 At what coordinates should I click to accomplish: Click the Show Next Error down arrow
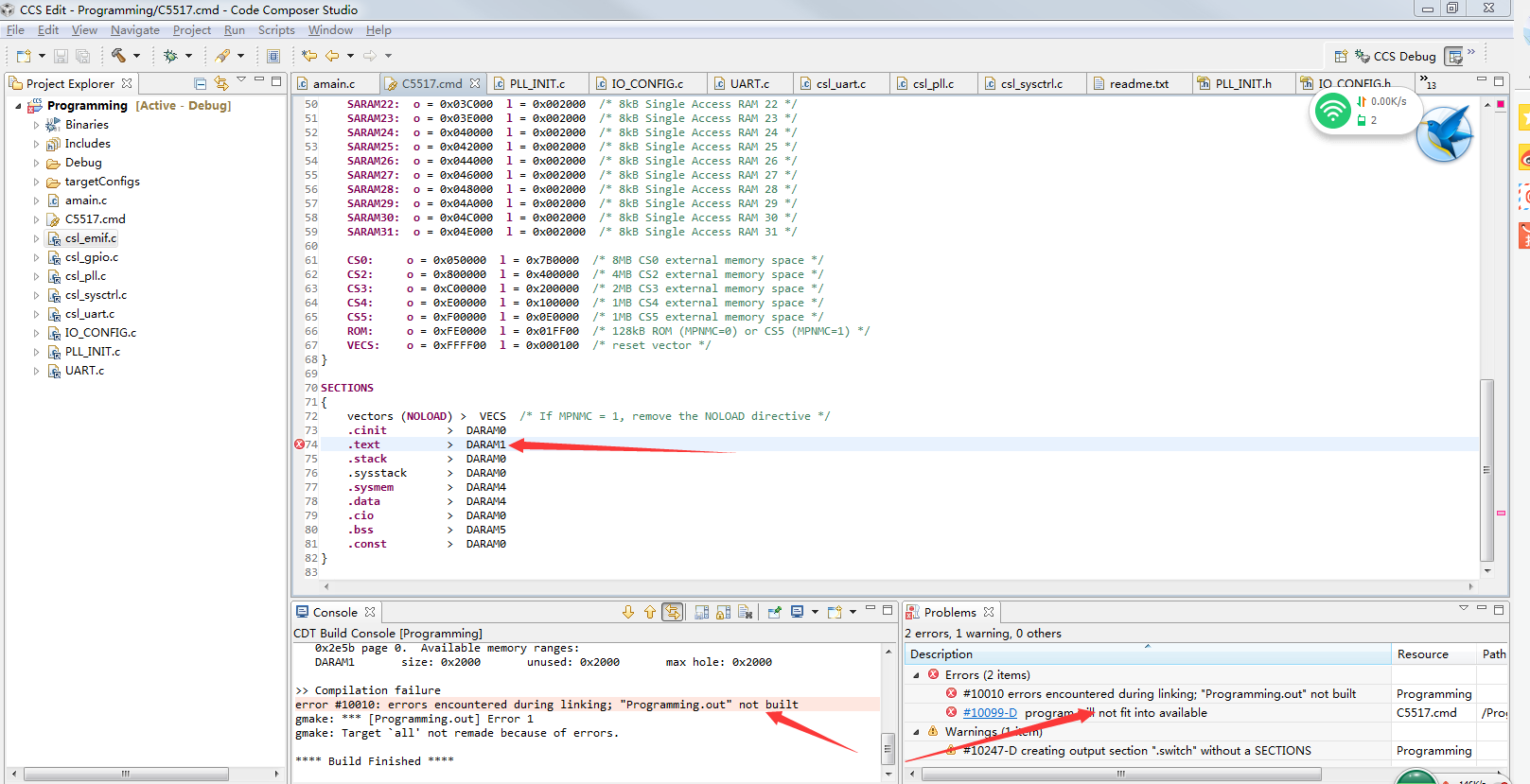(627, 612)
